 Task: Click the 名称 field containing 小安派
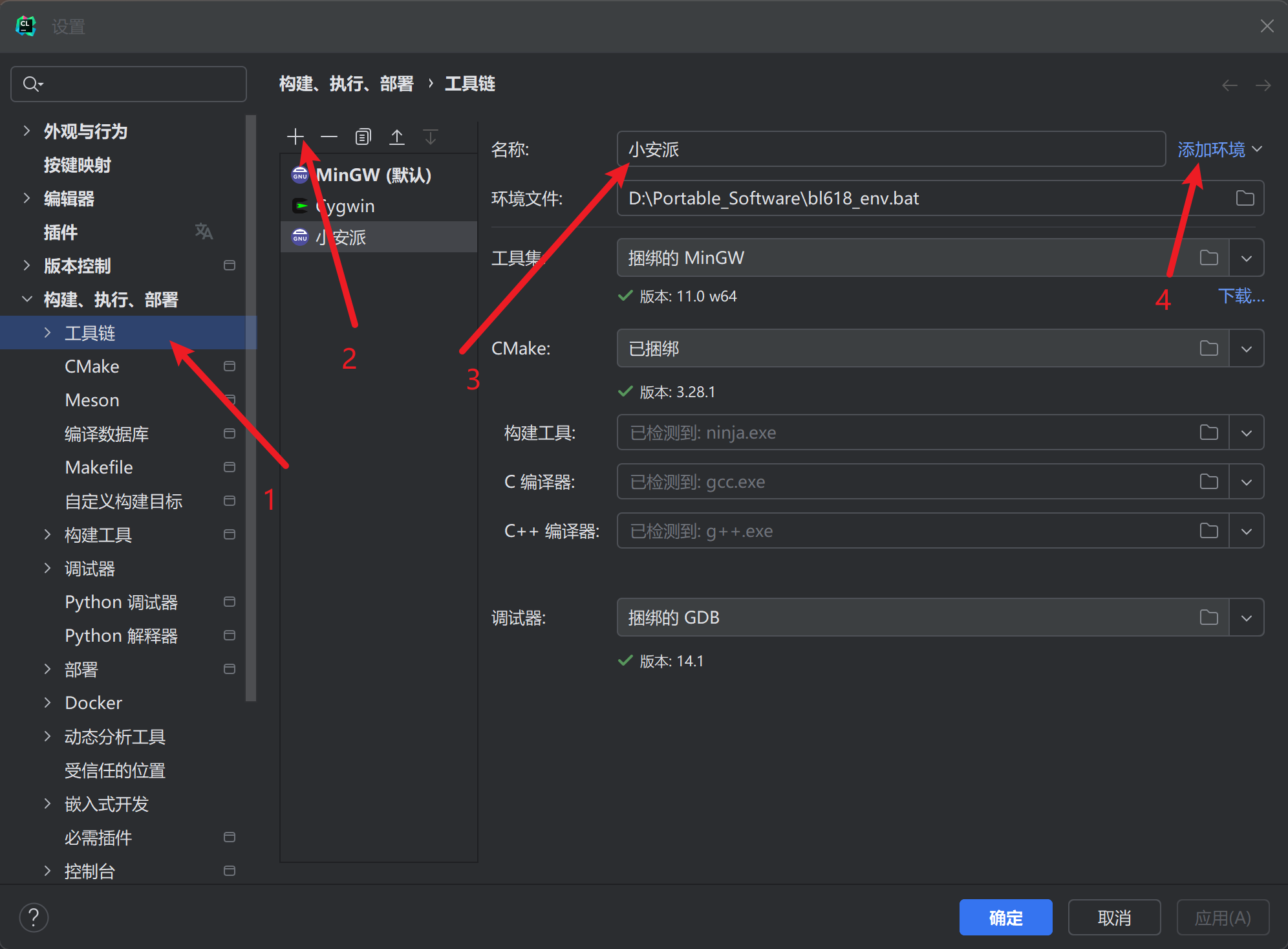pyautogui.click(x=891, y=149)
